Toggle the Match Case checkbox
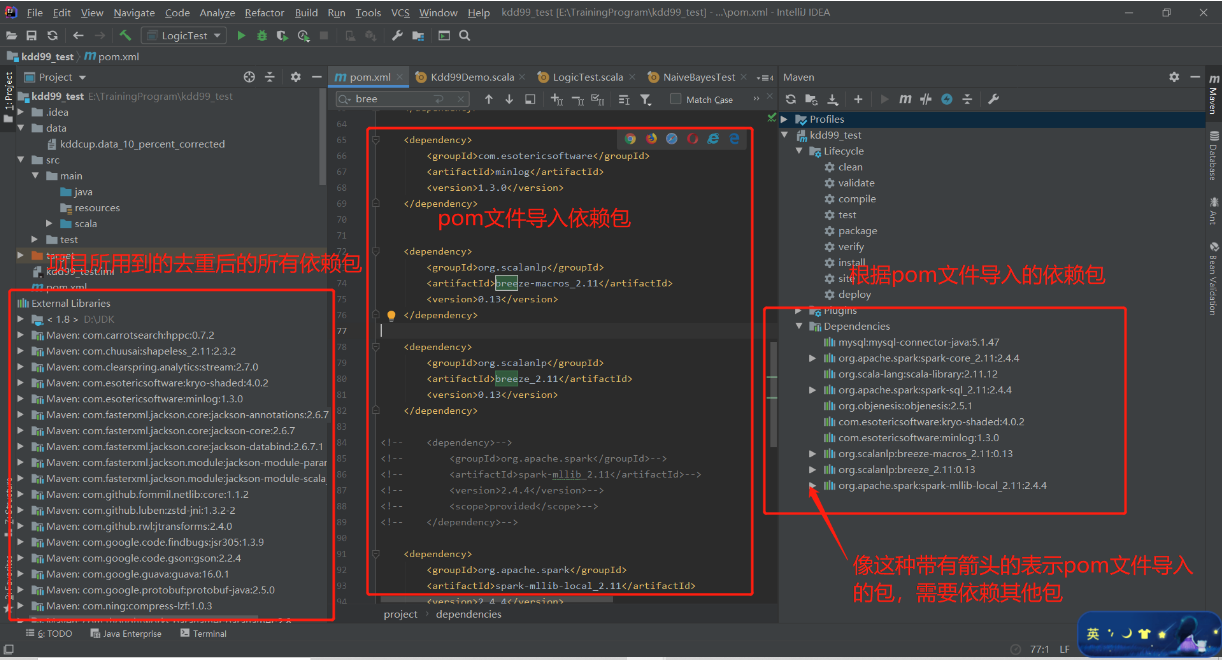The image size is (1223, 660). pos(676,99)
